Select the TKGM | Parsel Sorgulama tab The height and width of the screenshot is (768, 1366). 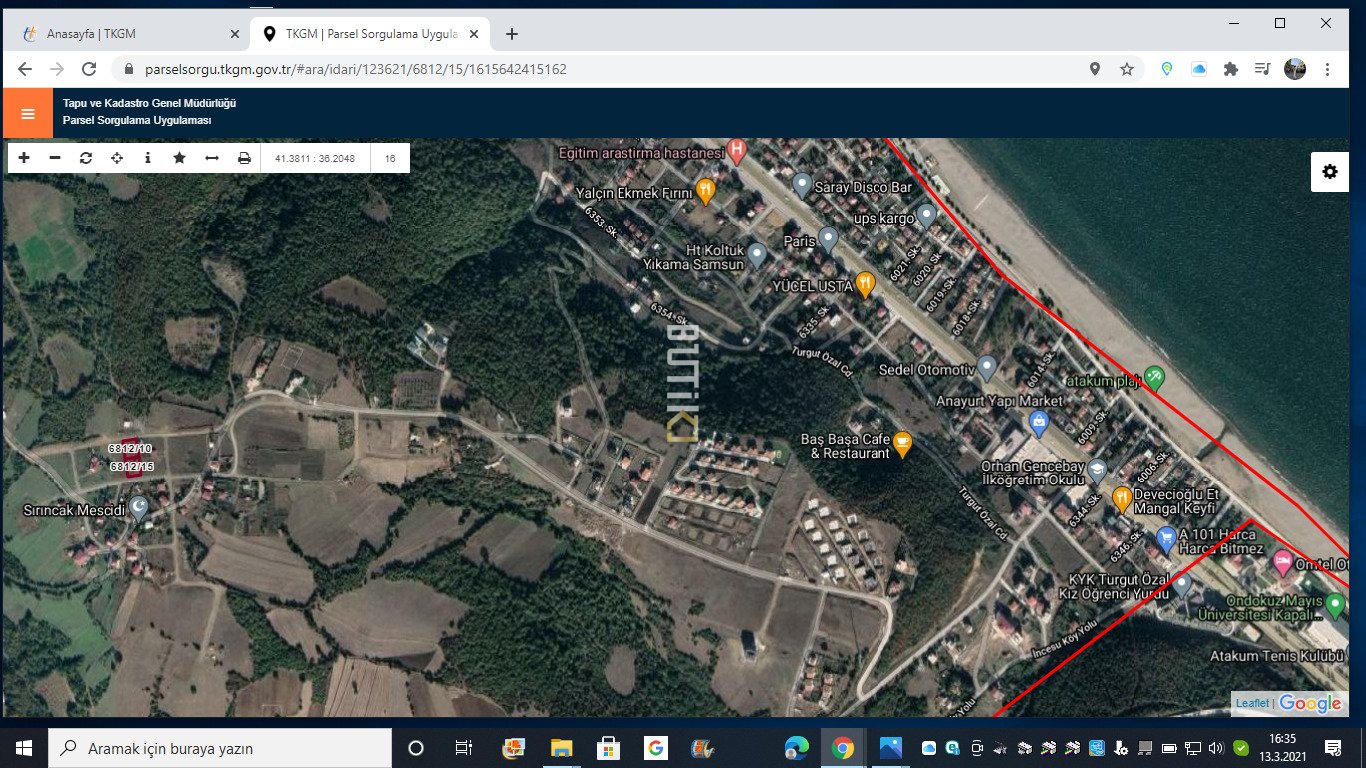pyautogui.click(x=370, y=34)
